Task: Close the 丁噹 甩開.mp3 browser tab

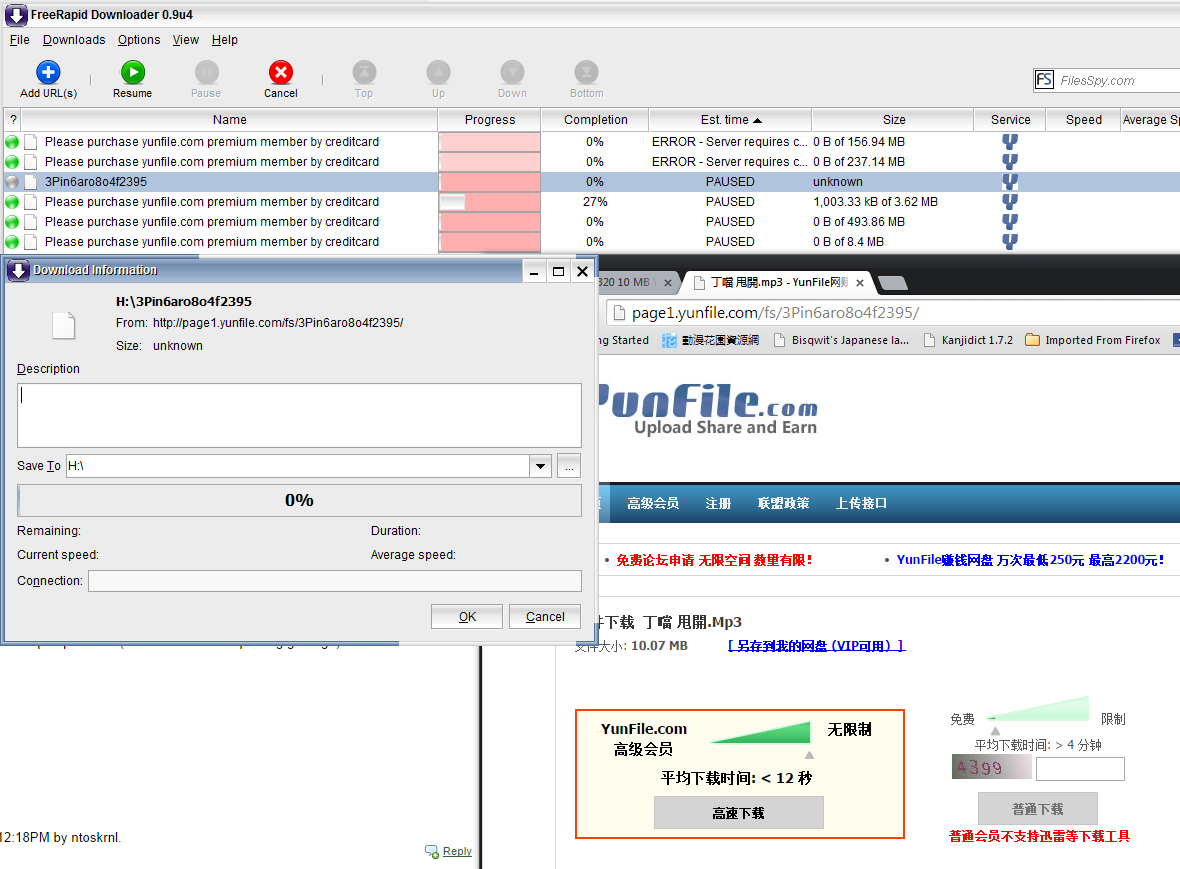Action: pyautogui.click(x=860, y=283)
